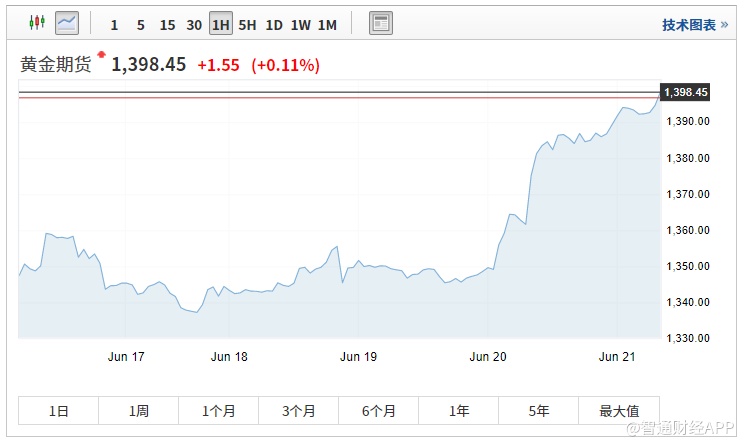Screen dimensions: 744x447
Task: Select the 3个月 range tab
Action: click(299, 410)
